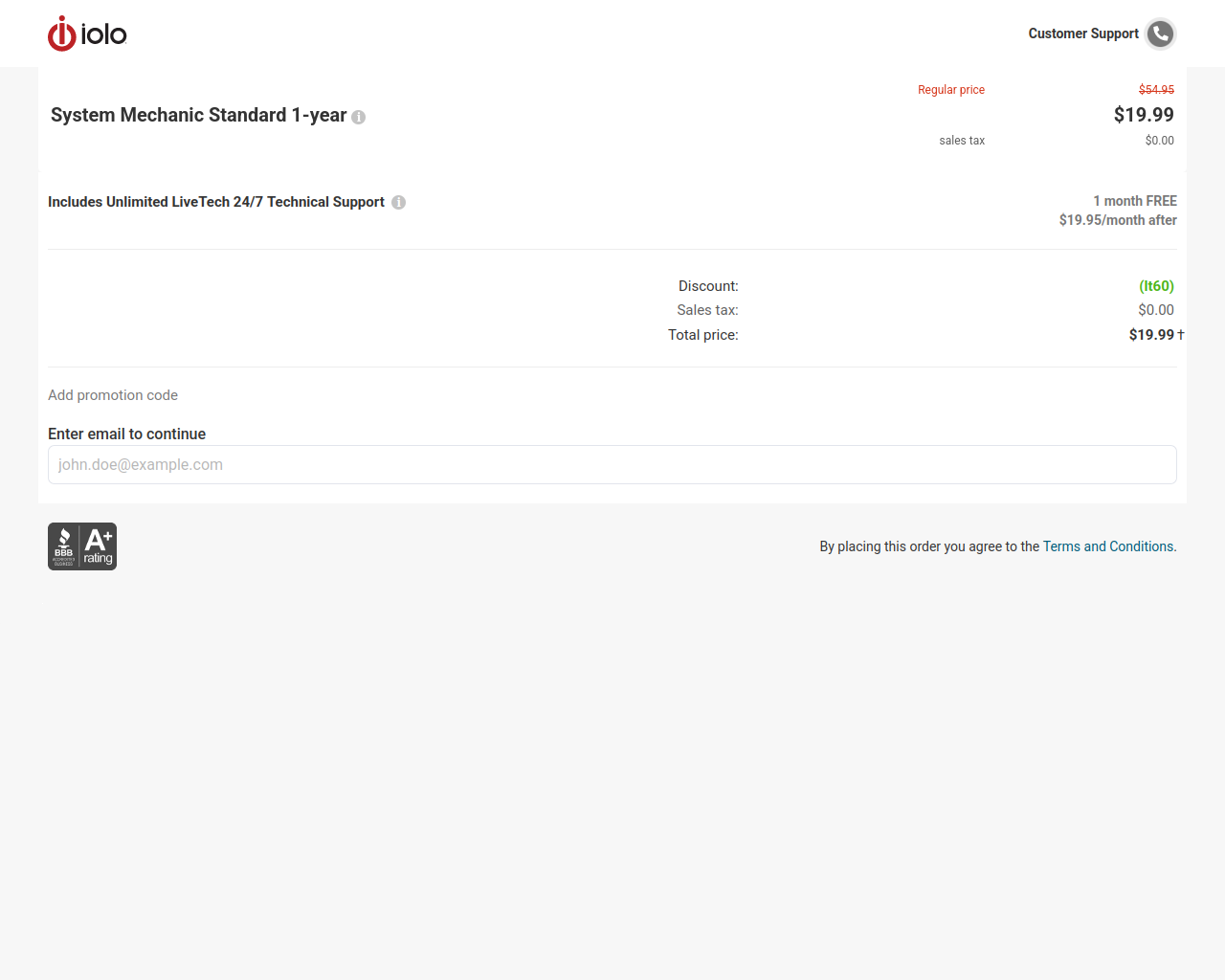1225x980 pixels.
Task: Click the Includes Unlimited LiveTech support text
Action: [x=216, y=202]
